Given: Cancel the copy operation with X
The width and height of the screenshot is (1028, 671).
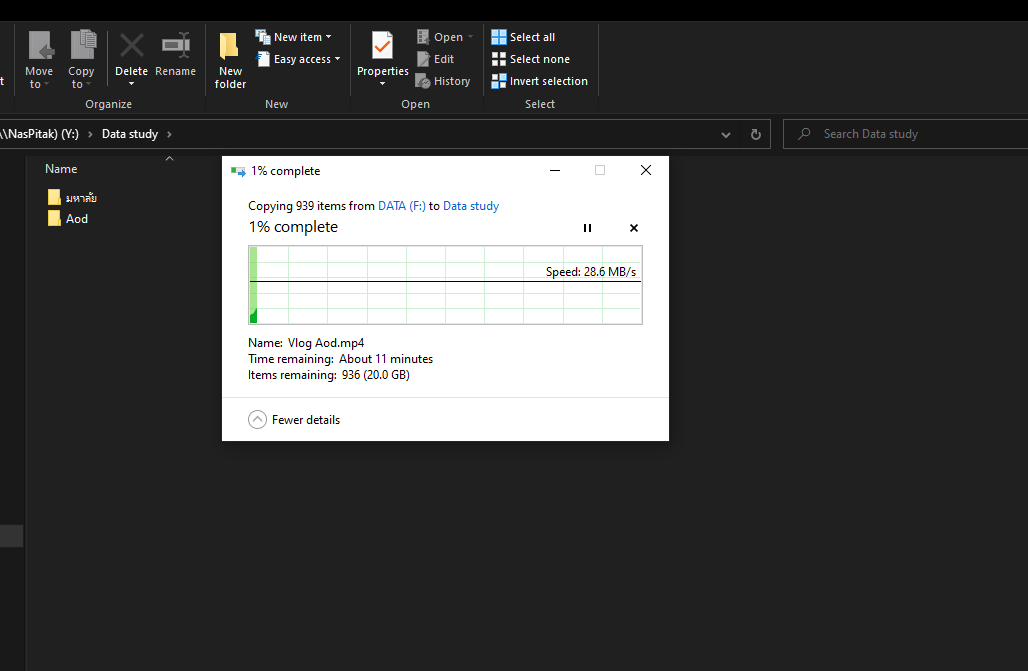Looking at the screenshot, I should click(634, 228).
